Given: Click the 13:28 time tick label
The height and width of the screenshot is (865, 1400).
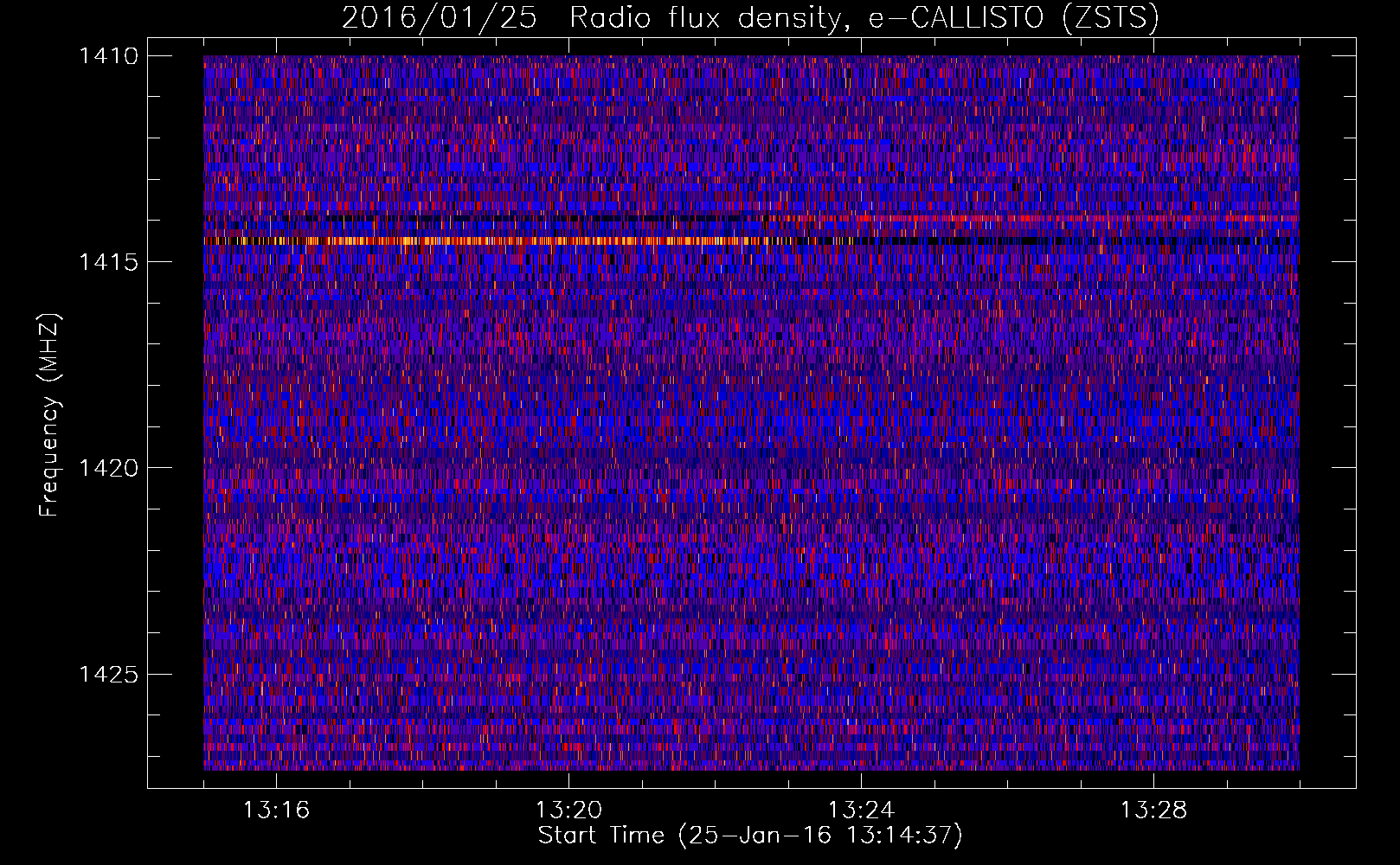Looking at the screenshot, I should [x=1154, y=811].
